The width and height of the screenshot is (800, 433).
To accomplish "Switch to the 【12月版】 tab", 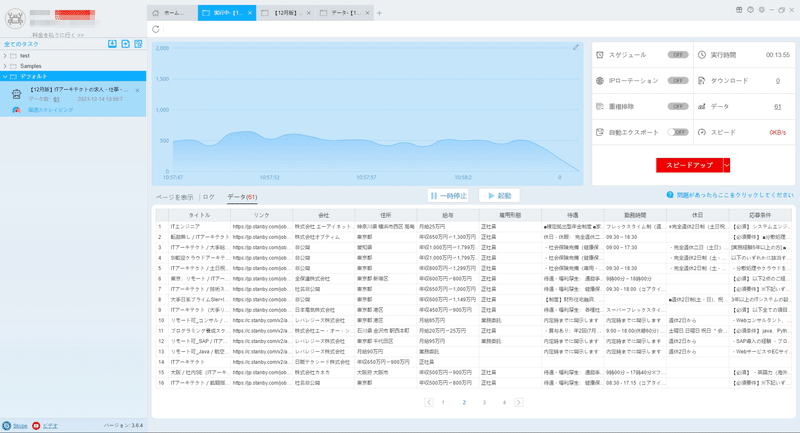I will click(x=284, y=13).
